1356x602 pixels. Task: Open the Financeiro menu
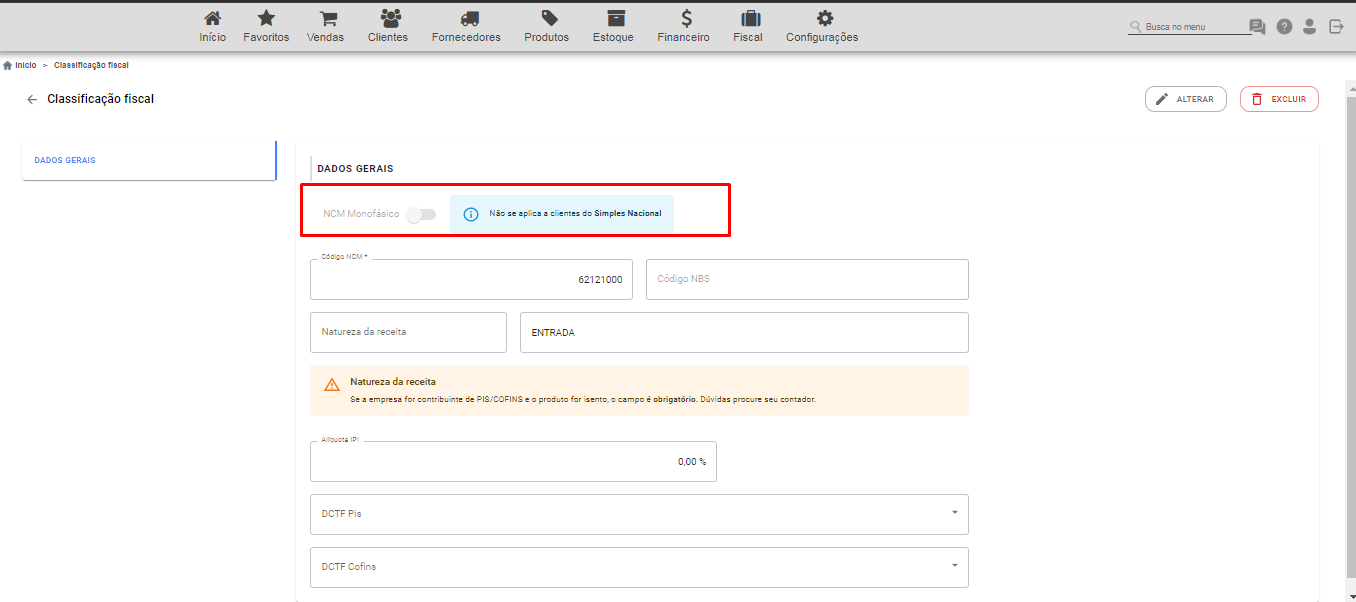684,26
